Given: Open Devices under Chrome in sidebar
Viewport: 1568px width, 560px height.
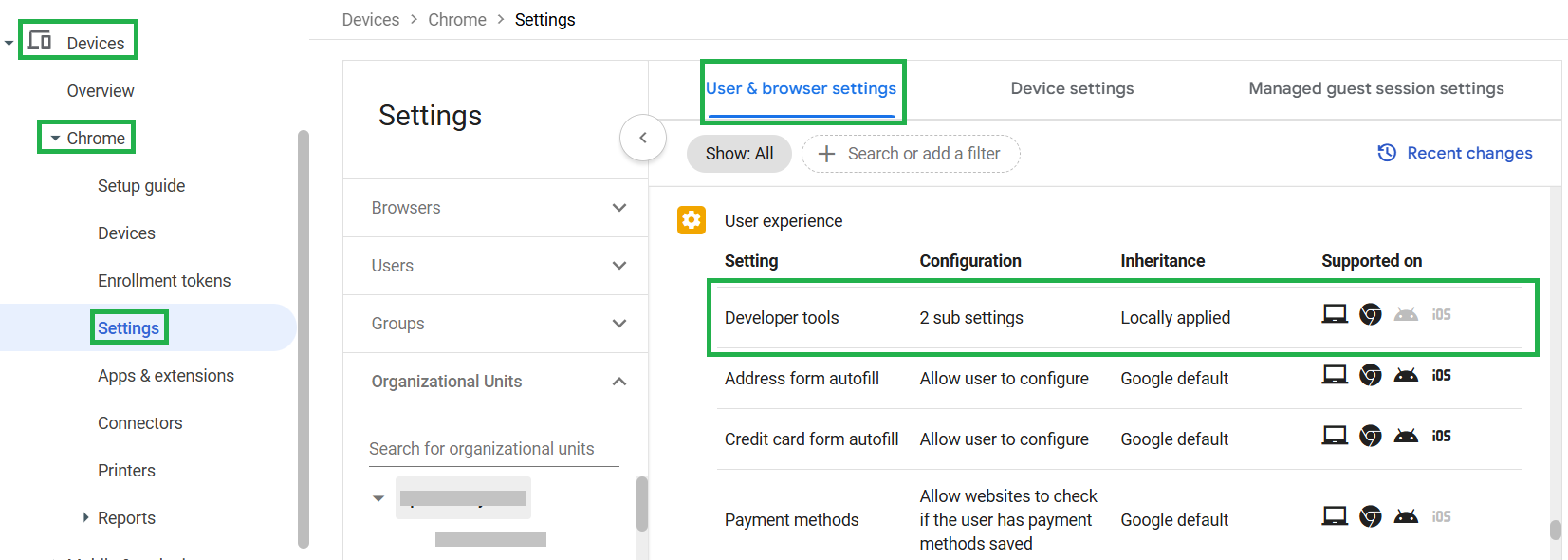Looking at the screenshot, I should [x=126, y=233].
